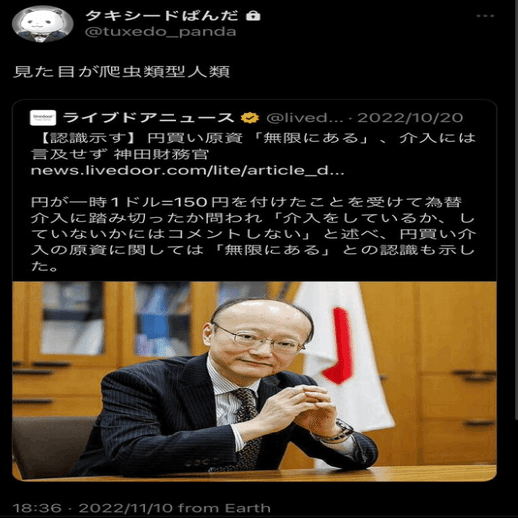Click the @lived... quoted account handle
This screenshot has width=518, height=518.
point(305,118)
